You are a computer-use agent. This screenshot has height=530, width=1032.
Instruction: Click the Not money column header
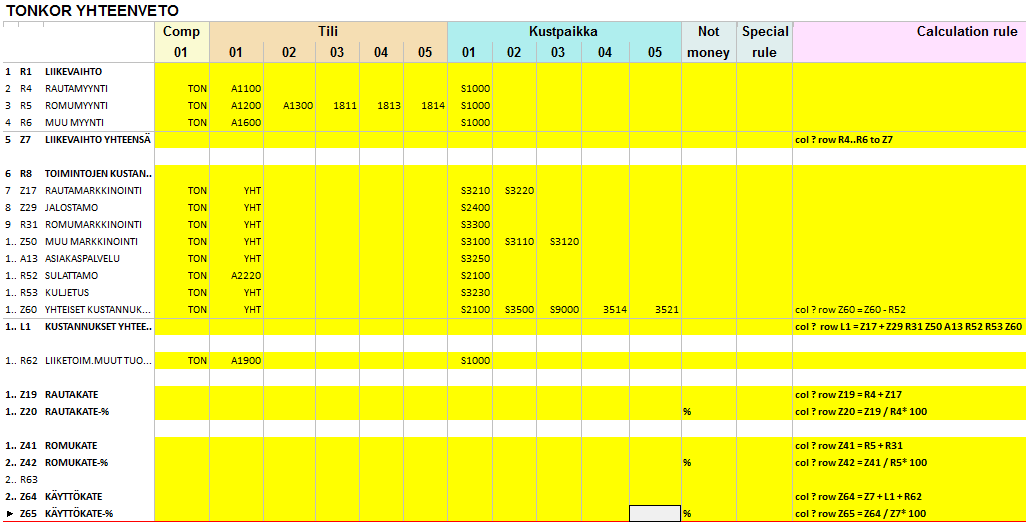708,42
